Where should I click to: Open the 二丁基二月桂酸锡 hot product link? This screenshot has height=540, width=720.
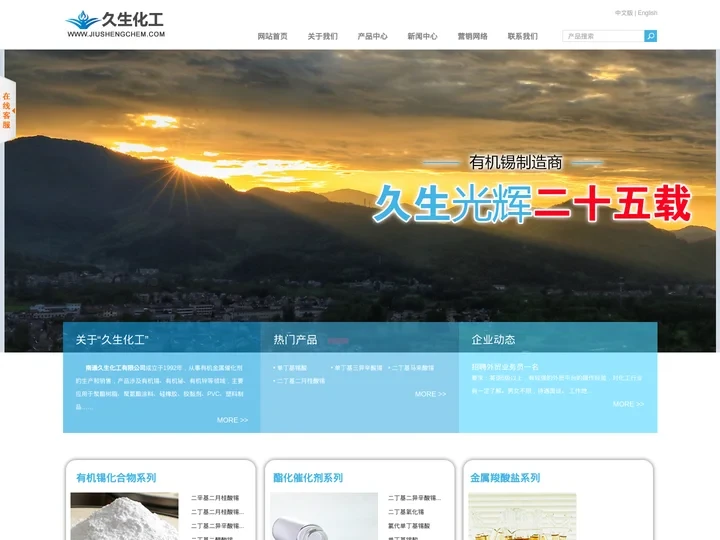[x=301, y=381]
